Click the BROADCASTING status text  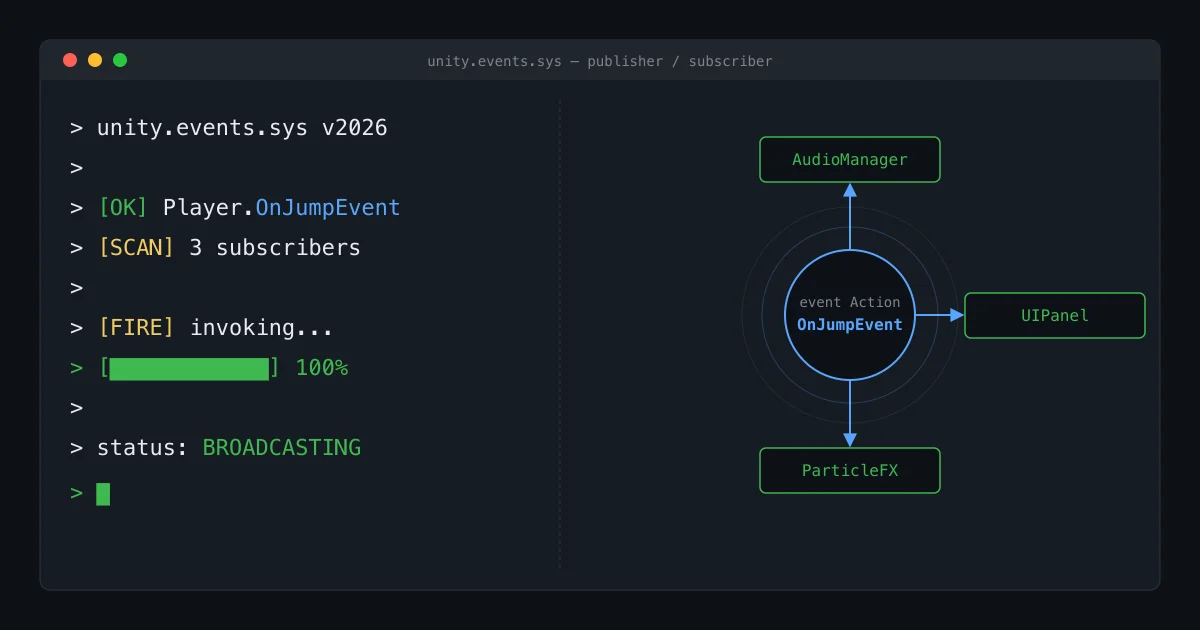click(x=281, y=448)
